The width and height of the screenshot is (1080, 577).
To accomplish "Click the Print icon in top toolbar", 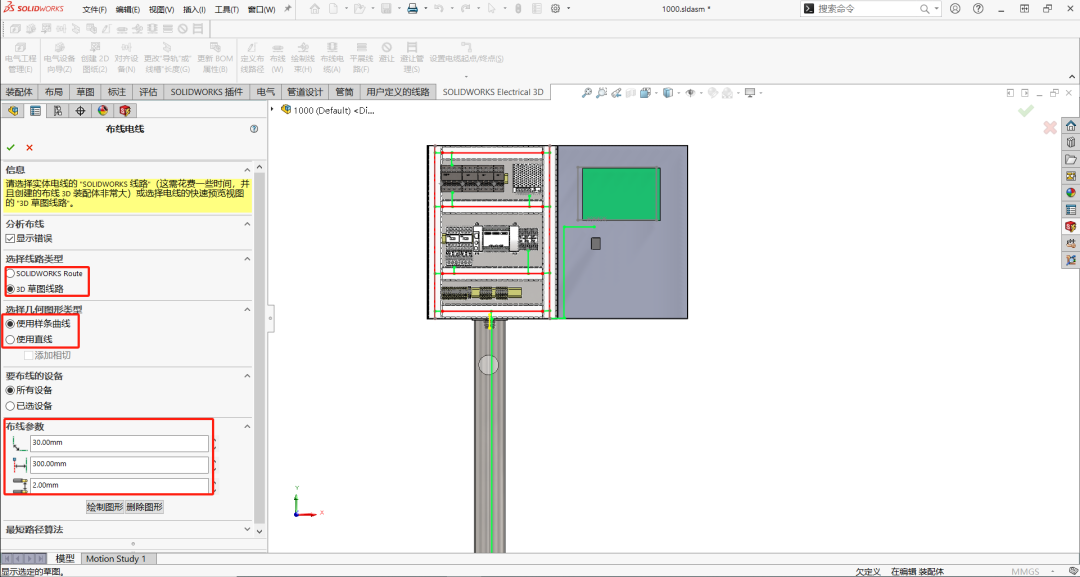I will click(x=412, y=9).
